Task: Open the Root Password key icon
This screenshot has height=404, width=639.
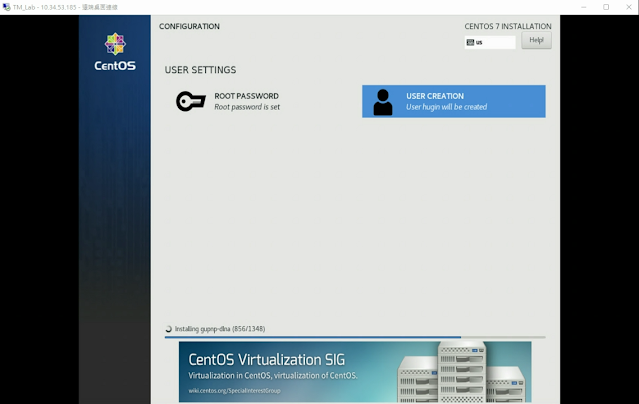Action: (x=191, y=101)
